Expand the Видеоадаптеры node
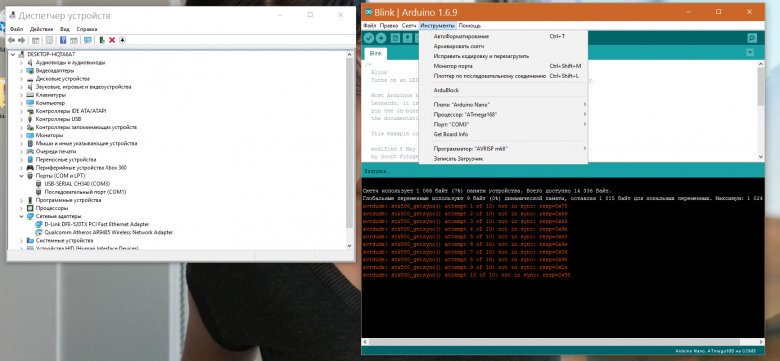 coord(21,71)
